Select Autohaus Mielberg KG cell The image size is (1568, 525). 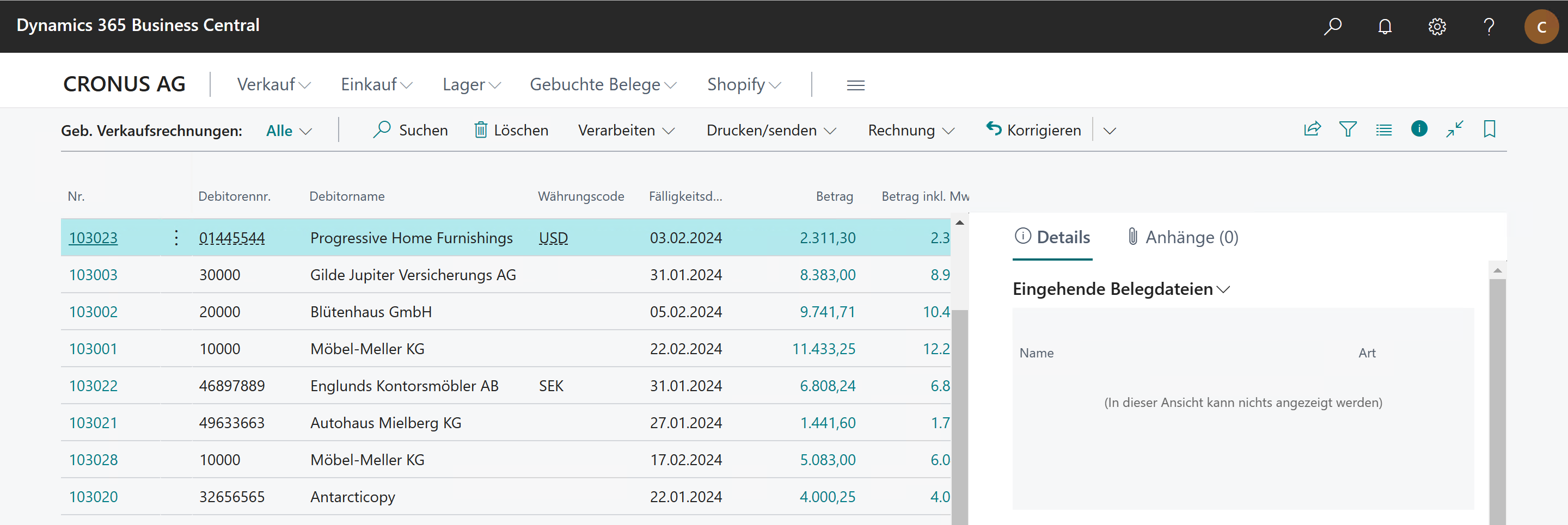[x=386, y=423]
